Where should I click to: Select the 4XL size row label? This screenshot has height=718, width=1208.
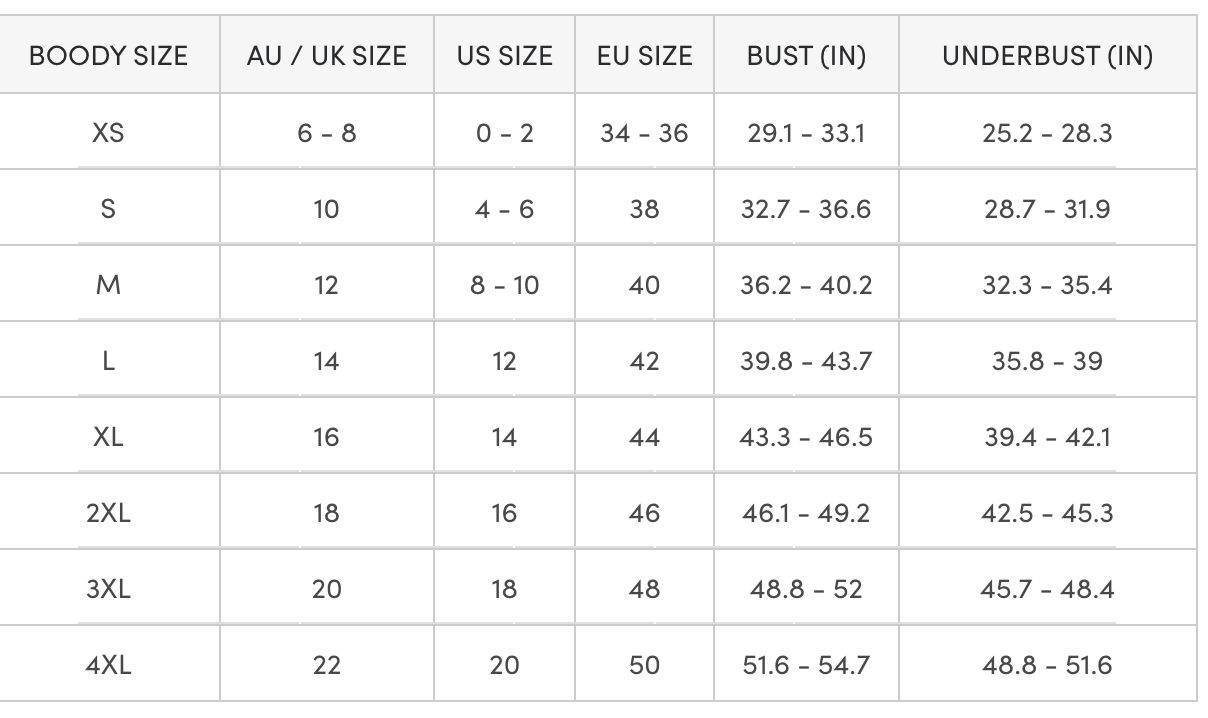pos(108,665)
